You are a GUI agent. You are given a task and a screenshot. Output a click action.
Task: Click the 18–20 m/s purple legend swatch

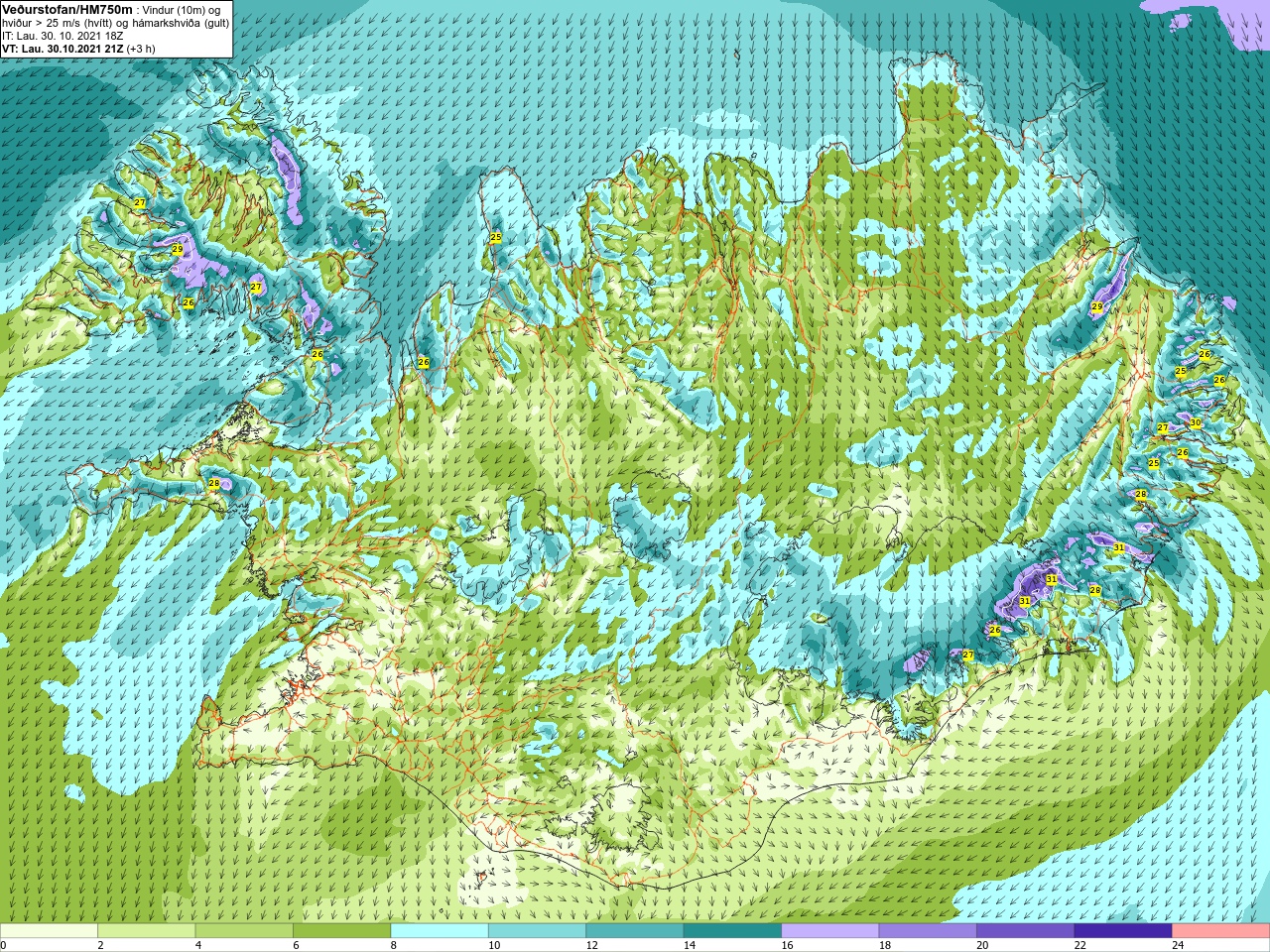[928, 931]
